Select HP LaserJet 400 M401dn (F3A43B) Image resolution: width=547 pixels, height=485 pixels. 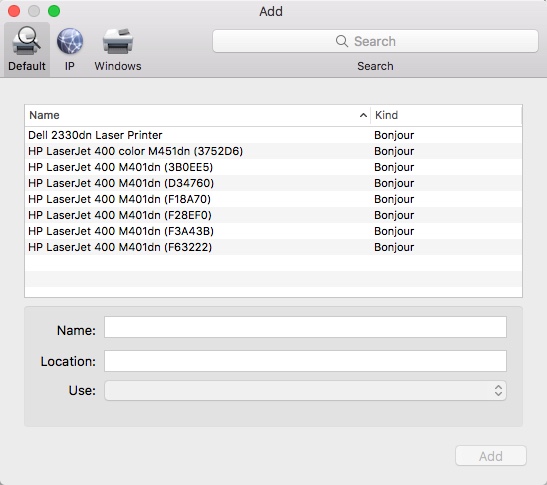(274, 231)
